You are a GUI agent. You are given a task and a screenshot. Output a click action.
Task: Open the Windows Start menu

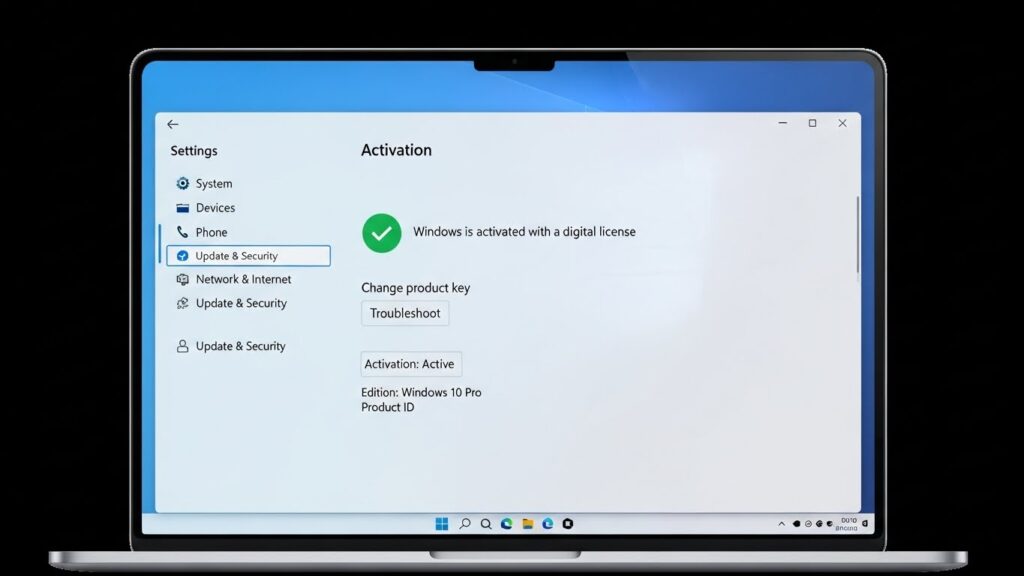pyautogui.click(x=441, y=523)
